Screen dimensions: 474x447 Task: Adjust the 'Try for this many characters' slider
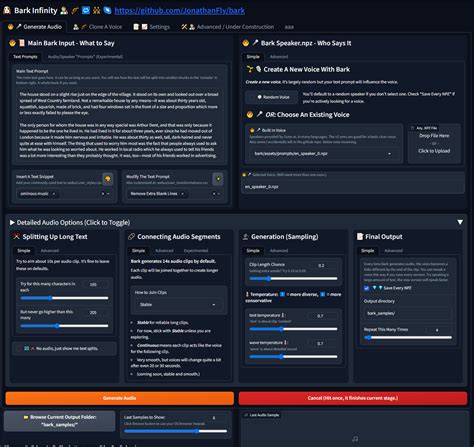(x=64, y=298)
